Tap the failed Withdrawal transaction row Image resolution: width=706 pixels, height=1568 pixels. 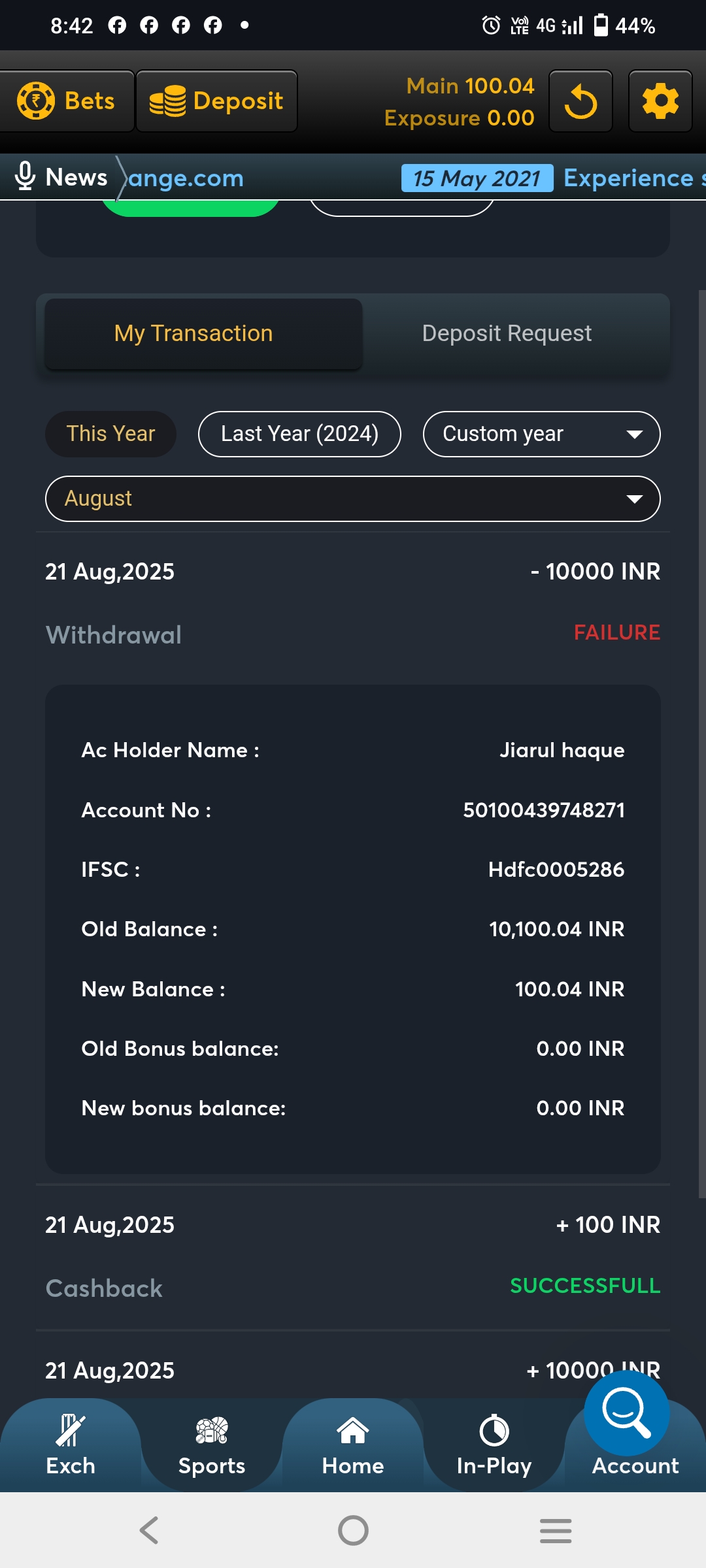tap(353, 602)
